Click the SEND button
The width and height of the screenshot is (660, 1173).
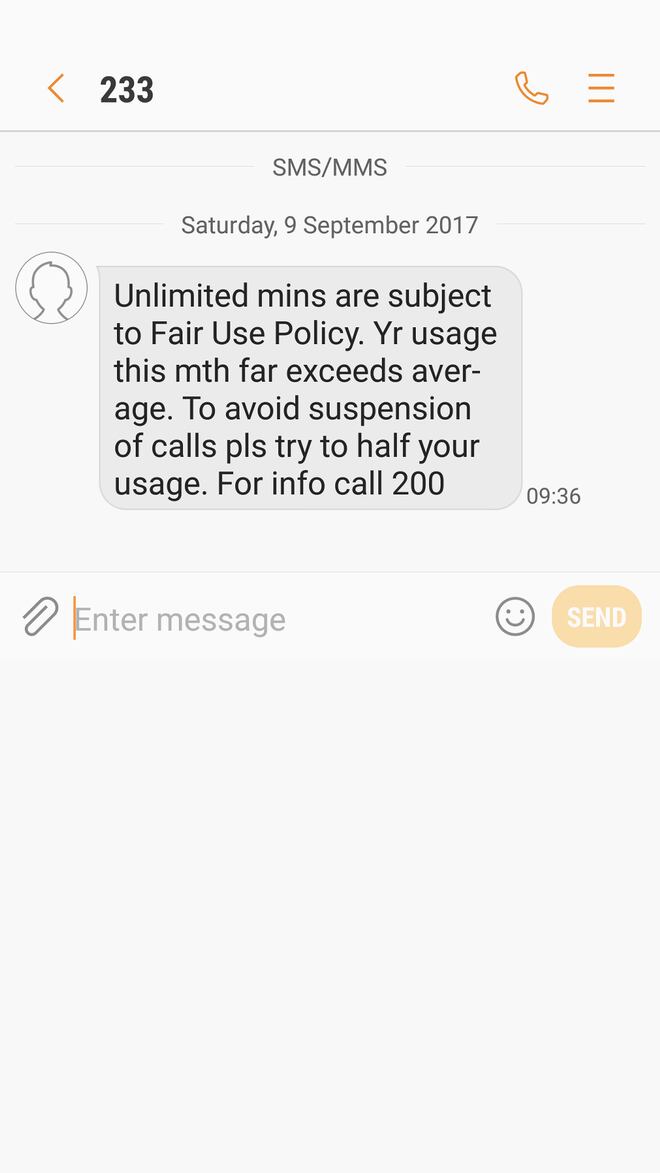pos(596,617)
